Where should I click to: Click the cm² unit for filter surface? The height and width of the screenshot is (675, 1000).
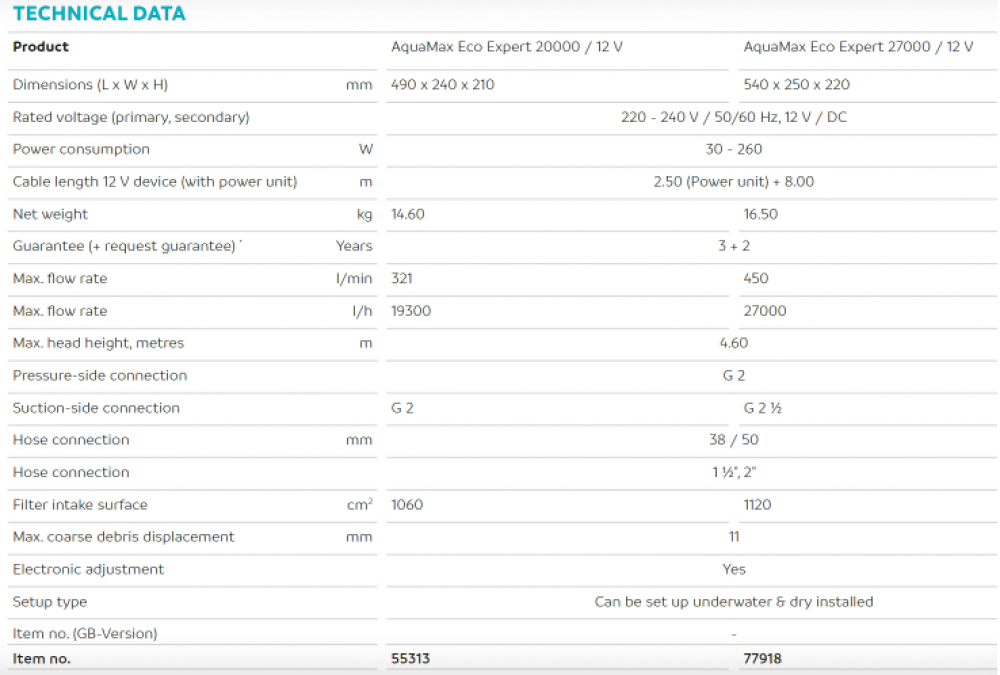pyautogui.click(x=360, y=505)
